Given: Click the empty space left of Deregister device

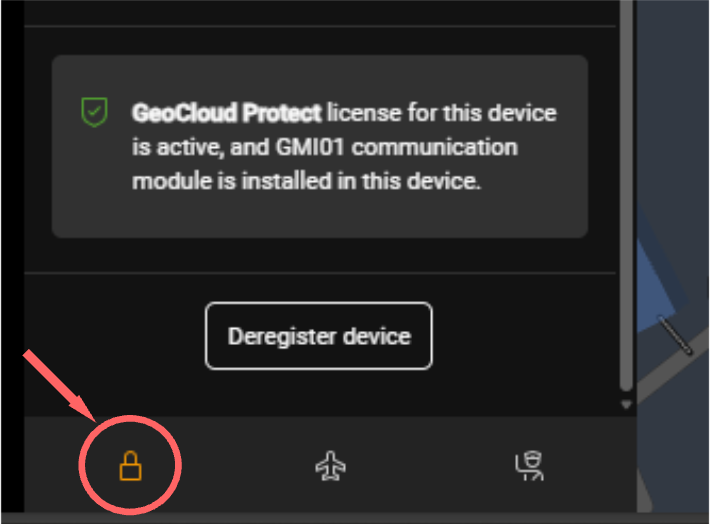Looking at the screenshot, I should click(x=110, y=336).
